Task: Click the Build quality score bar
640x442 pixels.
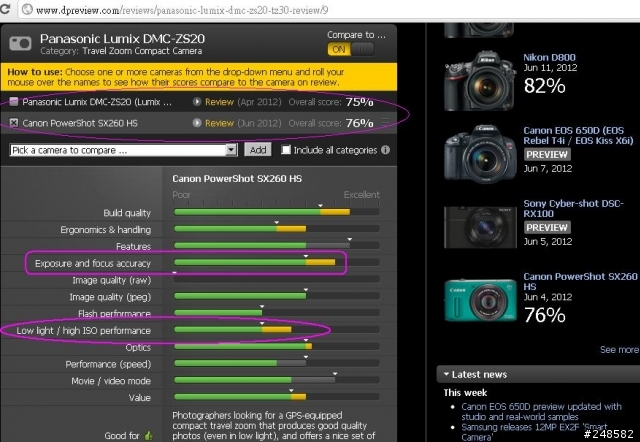Action: coord(277,212)
